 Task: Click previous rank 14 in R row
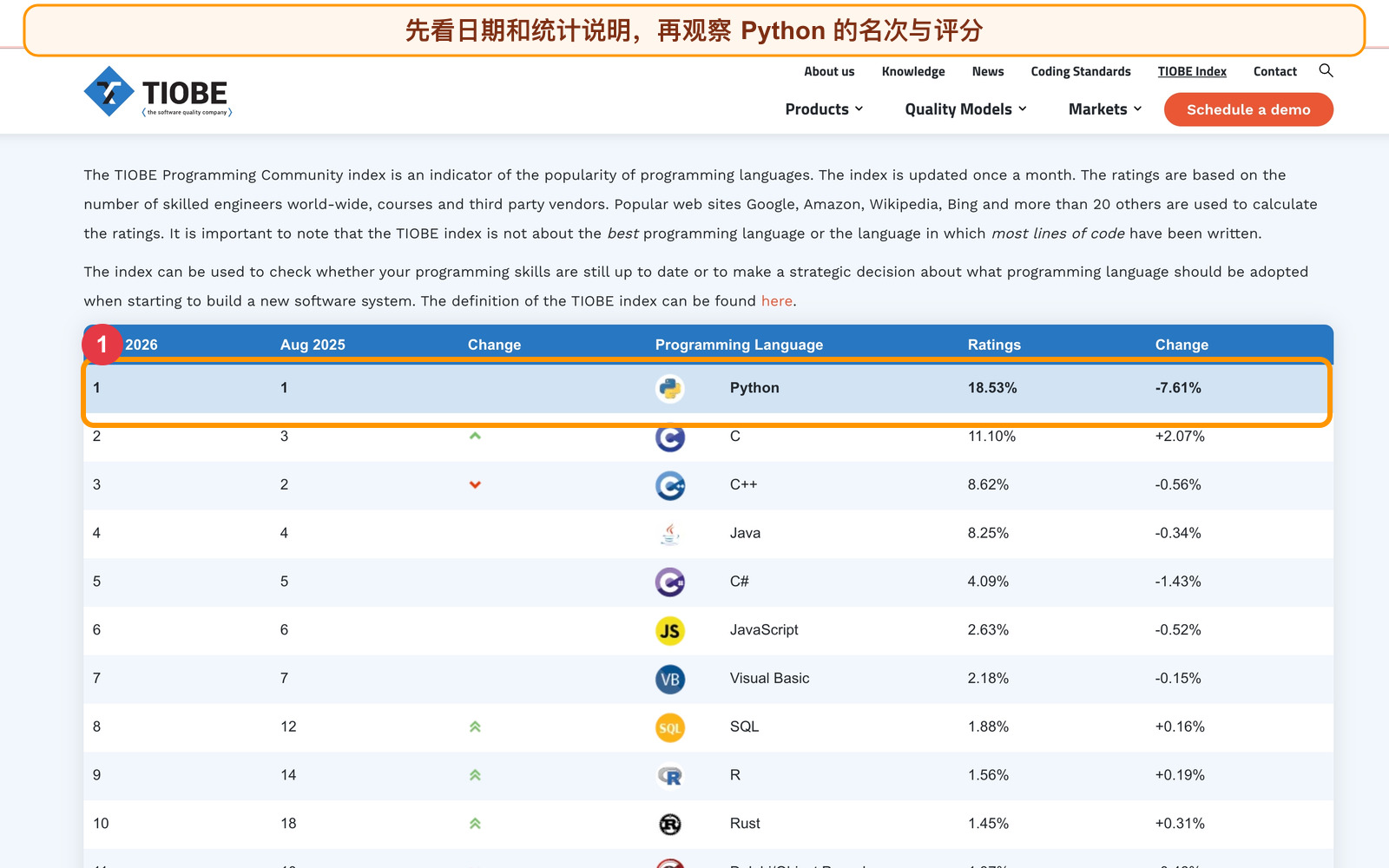pyautogui.click(x=288, y=775)
